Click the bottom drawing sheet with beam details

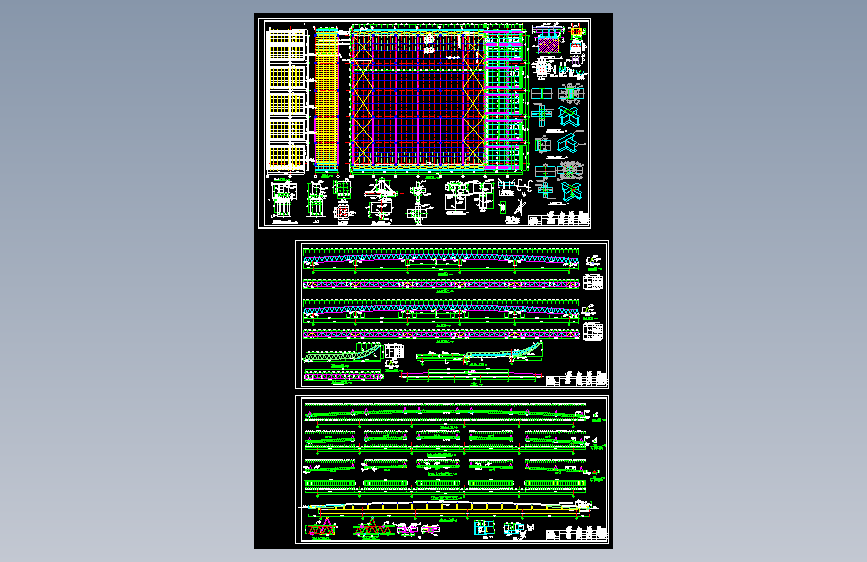click(x=452, y=470)
